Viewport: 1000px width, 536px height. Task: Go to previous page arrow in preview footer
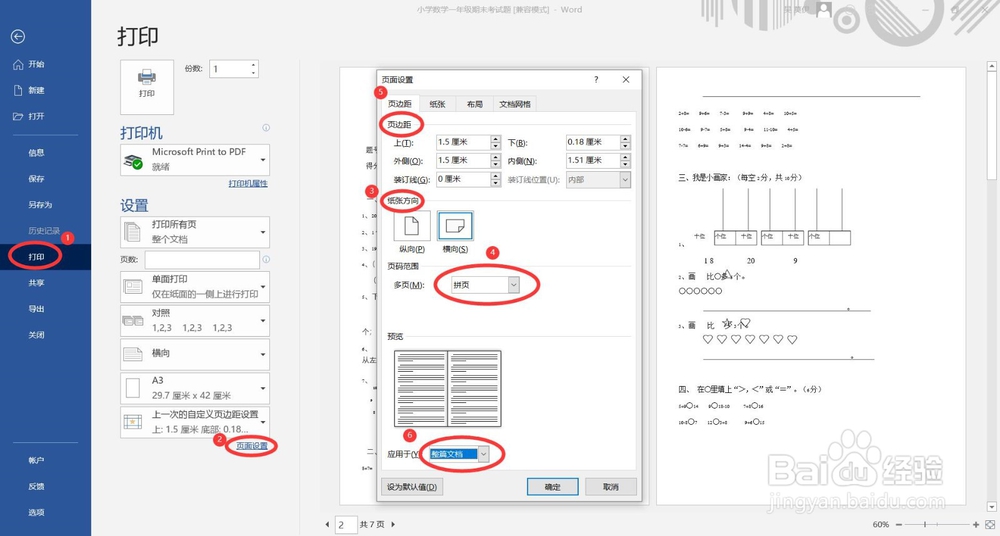coord(327,525)
